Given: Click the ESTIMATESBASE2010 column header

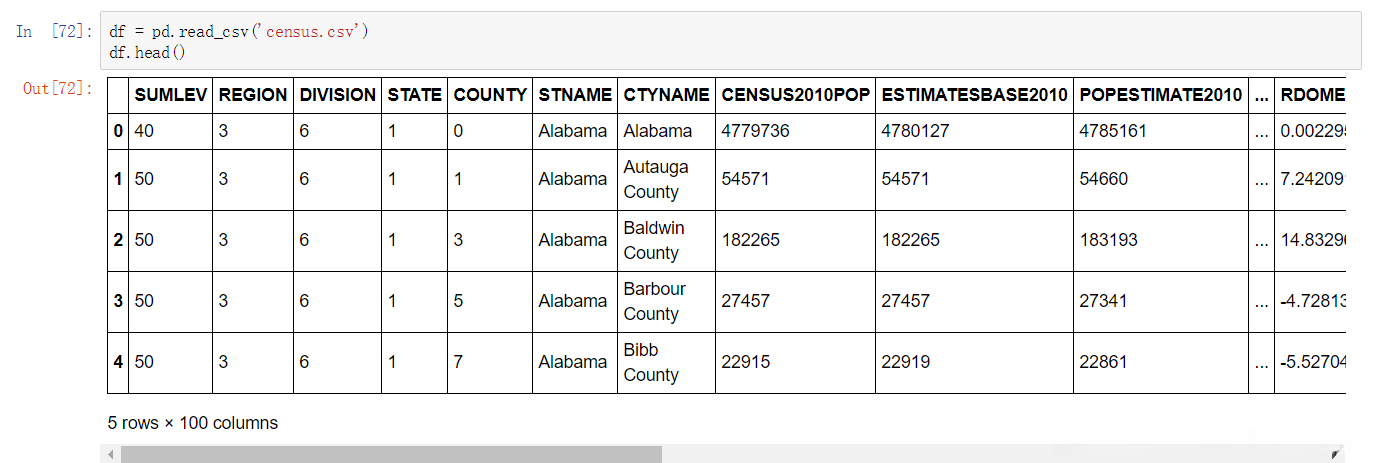Looking at the screenshot, I should 974,95.
